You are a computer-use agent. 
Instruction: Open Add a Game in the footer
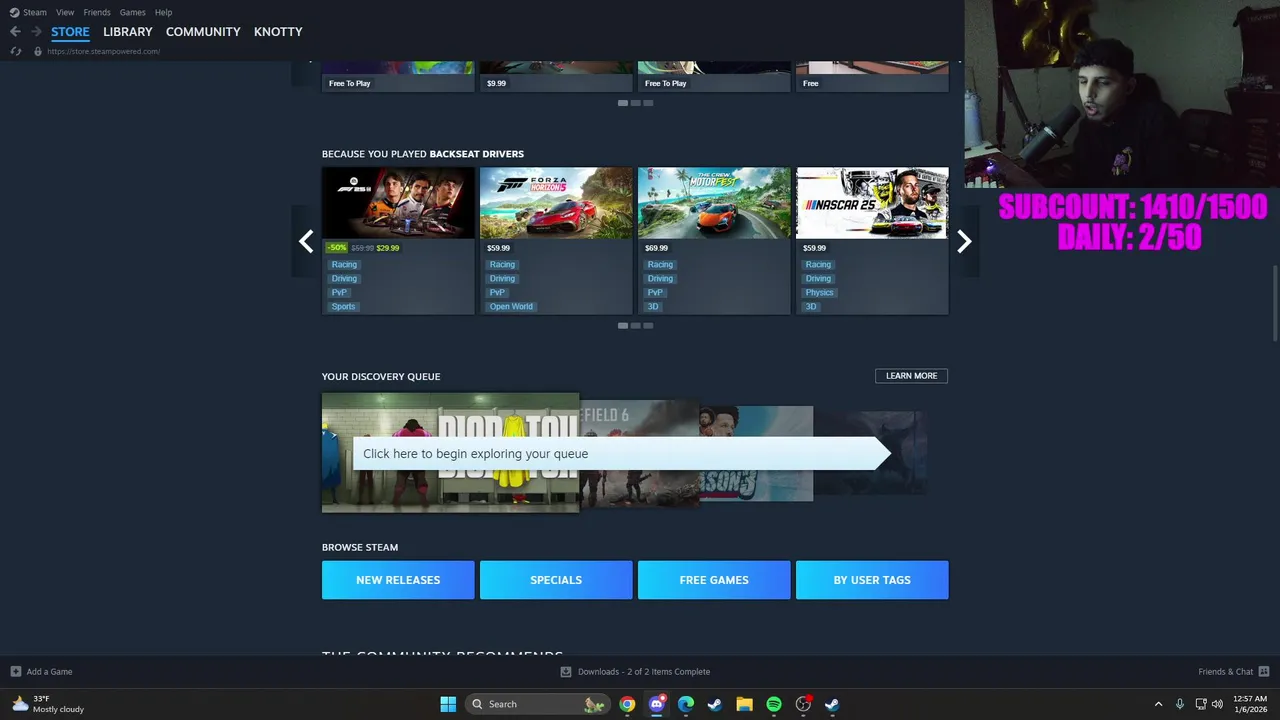tap(41, 671)
